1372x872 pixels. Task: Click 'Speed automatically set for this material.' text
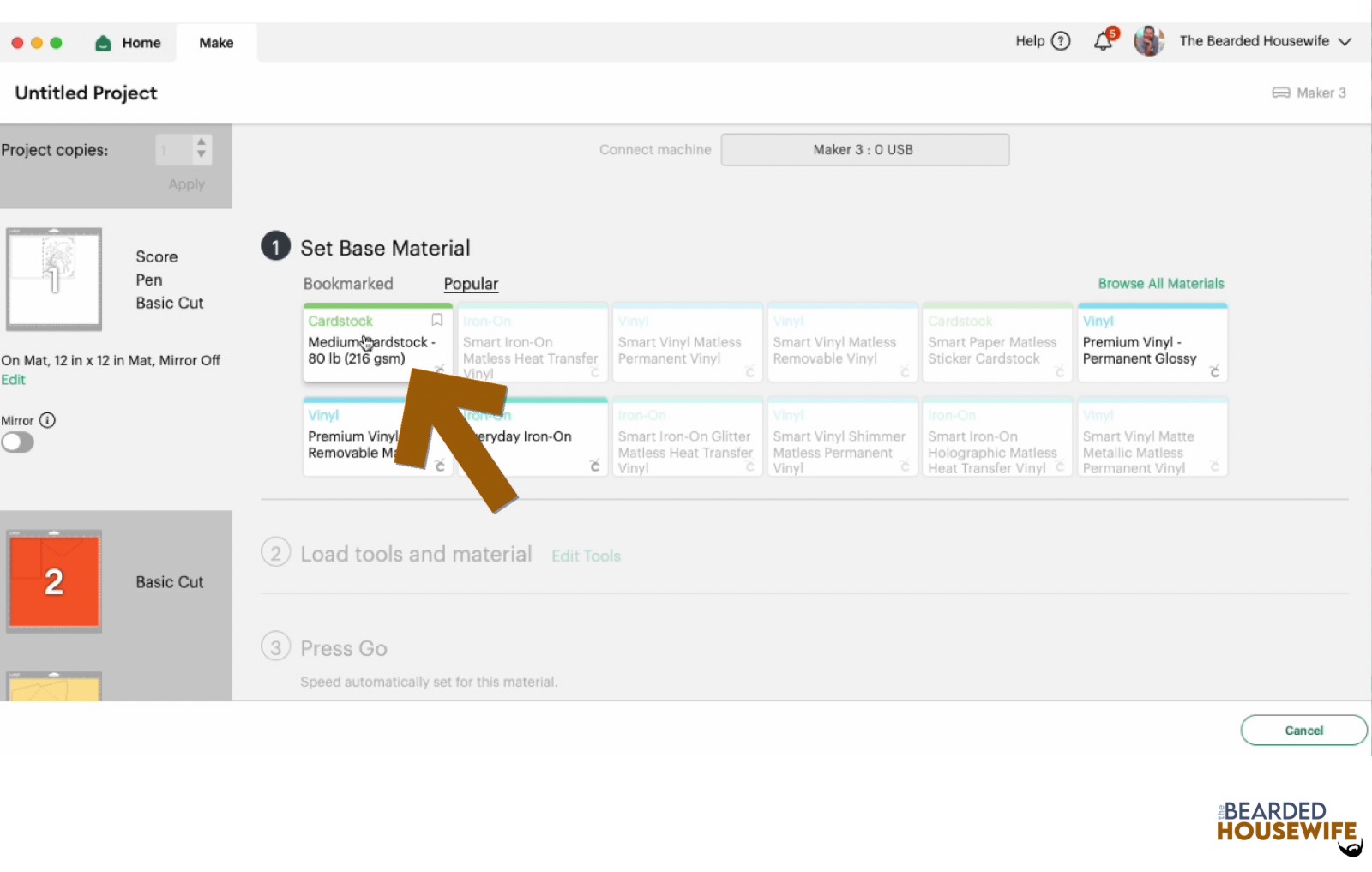coord(429,682)
